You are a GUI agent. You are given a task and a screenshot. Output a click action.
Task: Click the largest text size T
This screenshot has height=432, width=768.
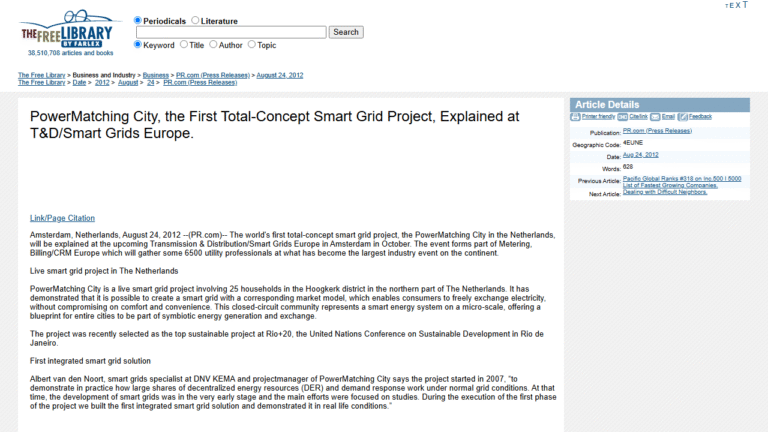coord(744,5)
